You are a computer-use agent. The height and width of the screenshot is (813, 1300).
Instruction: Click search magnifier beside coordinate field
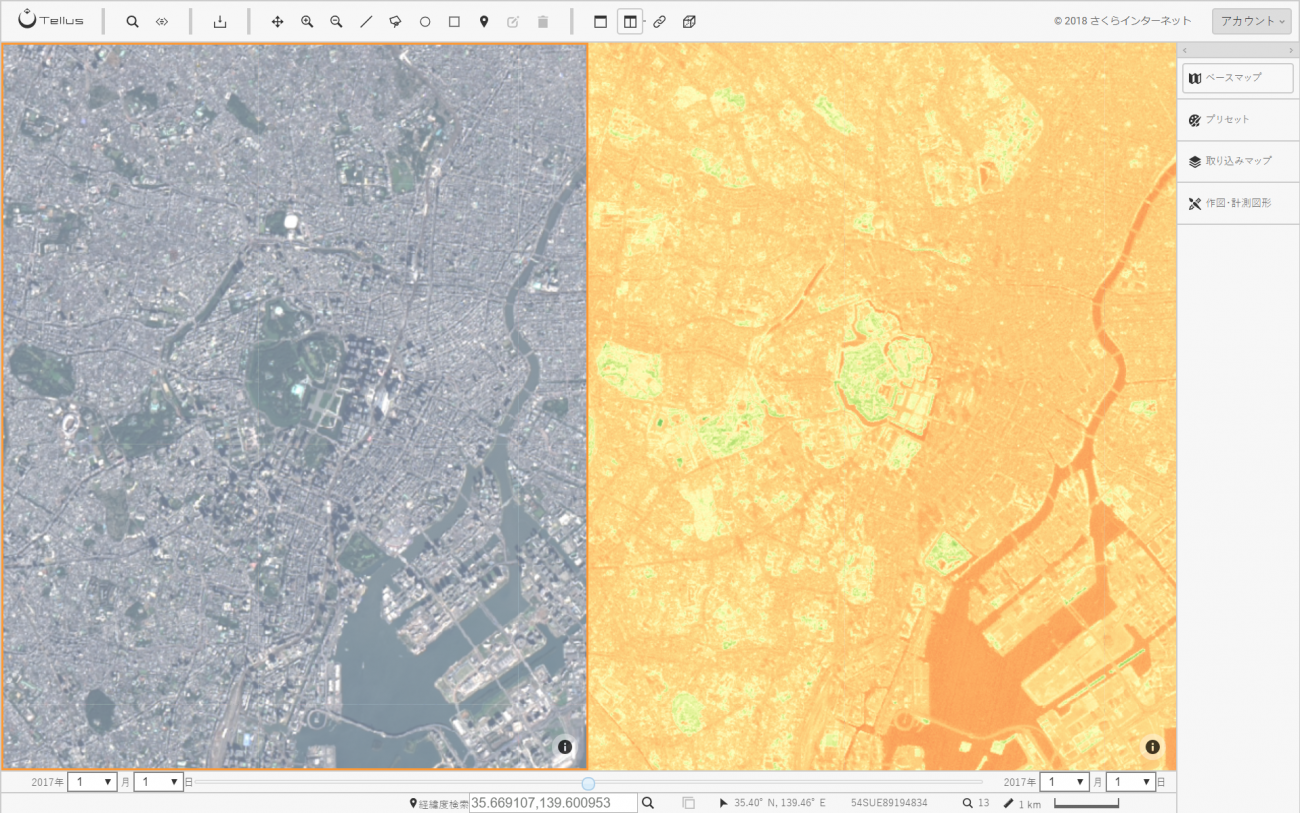(648, 803)
